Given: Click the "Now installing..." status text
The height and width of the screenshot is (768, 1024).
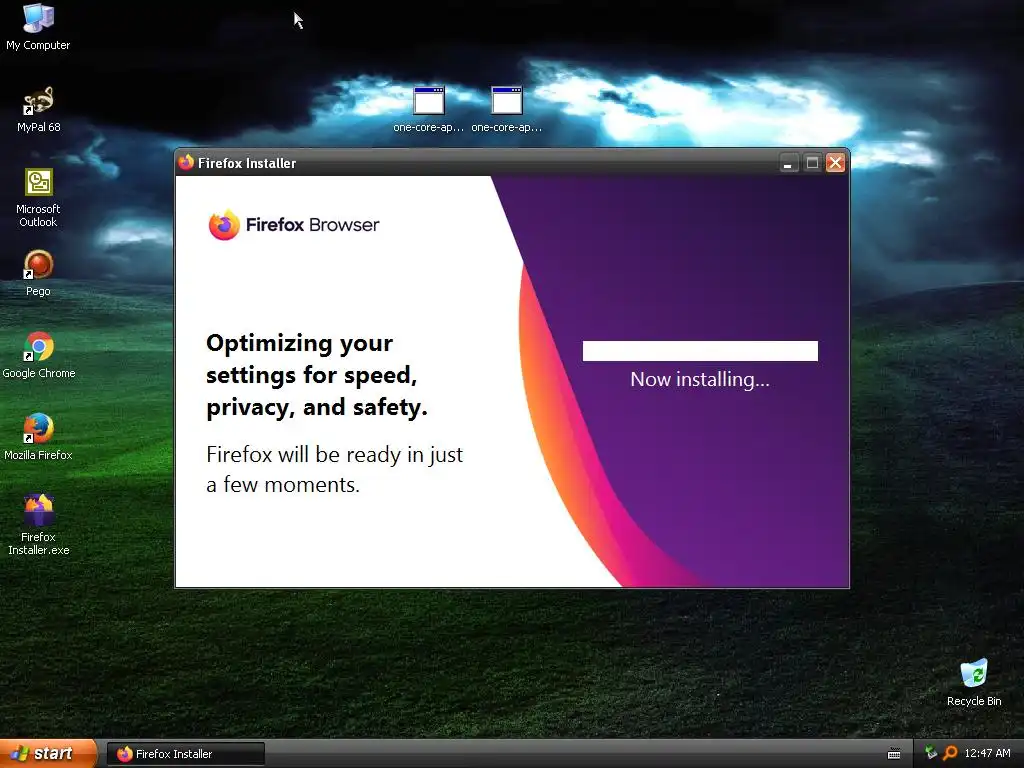Looking at the screenshot, I should click(x=700, y=379).
